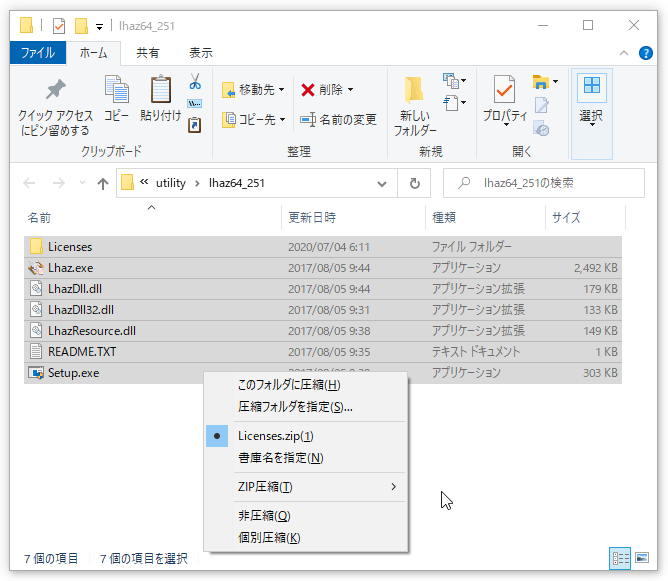Click the Pin to Quick Access icon

click(x=56, y=90)
